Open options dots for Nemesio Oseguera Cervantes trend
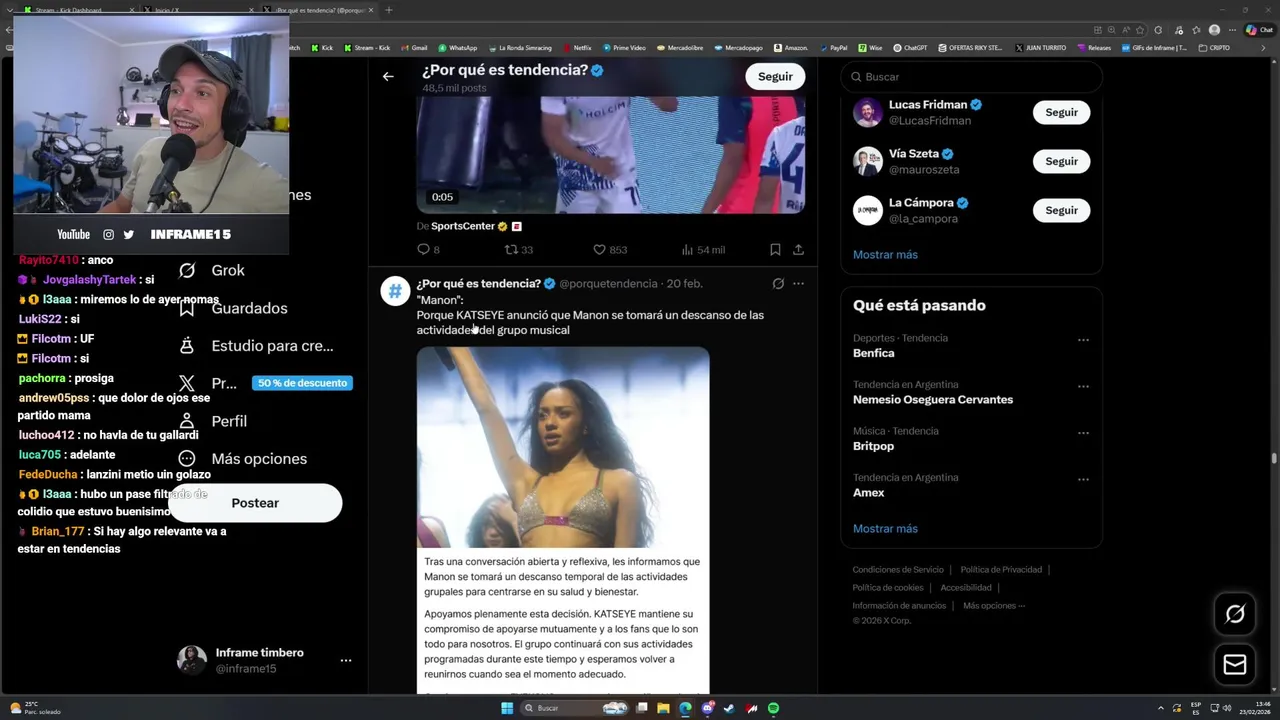This screenshot has width=1280, height=720. point(1083,387)
